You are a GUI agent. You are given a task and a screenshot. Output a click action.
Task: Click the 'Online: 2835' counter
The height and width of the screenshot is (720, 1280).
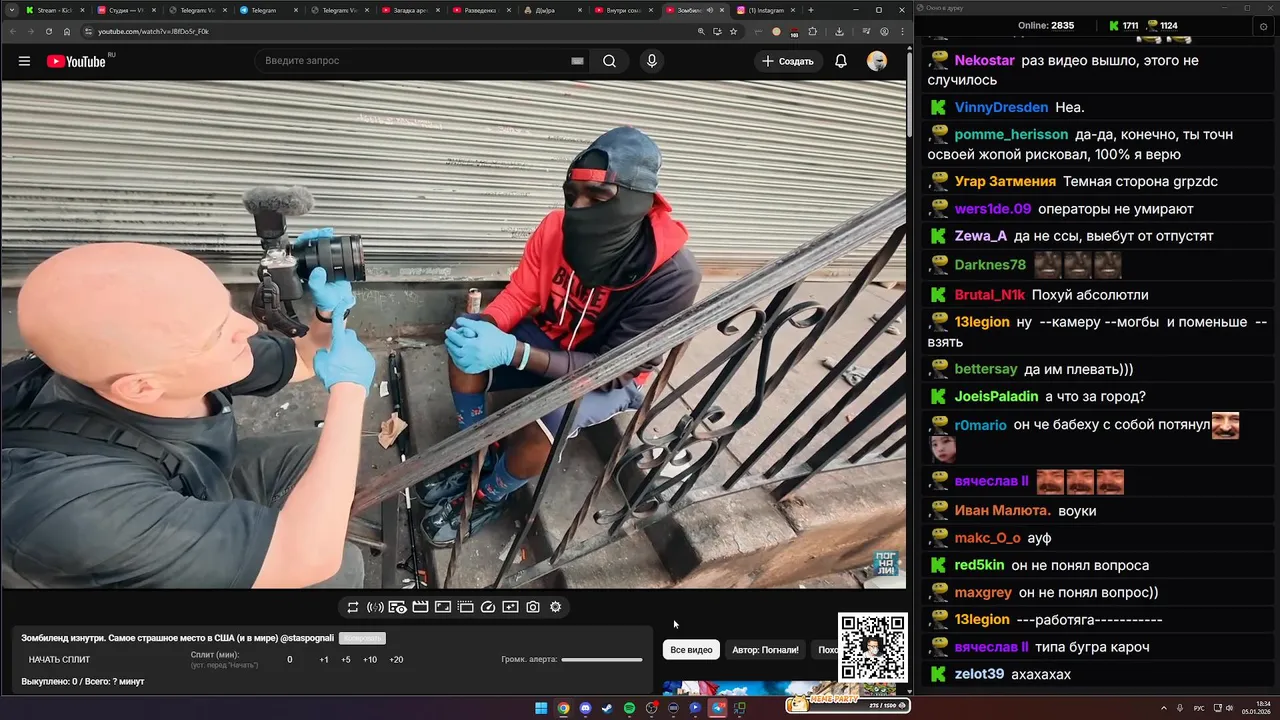1045,26
